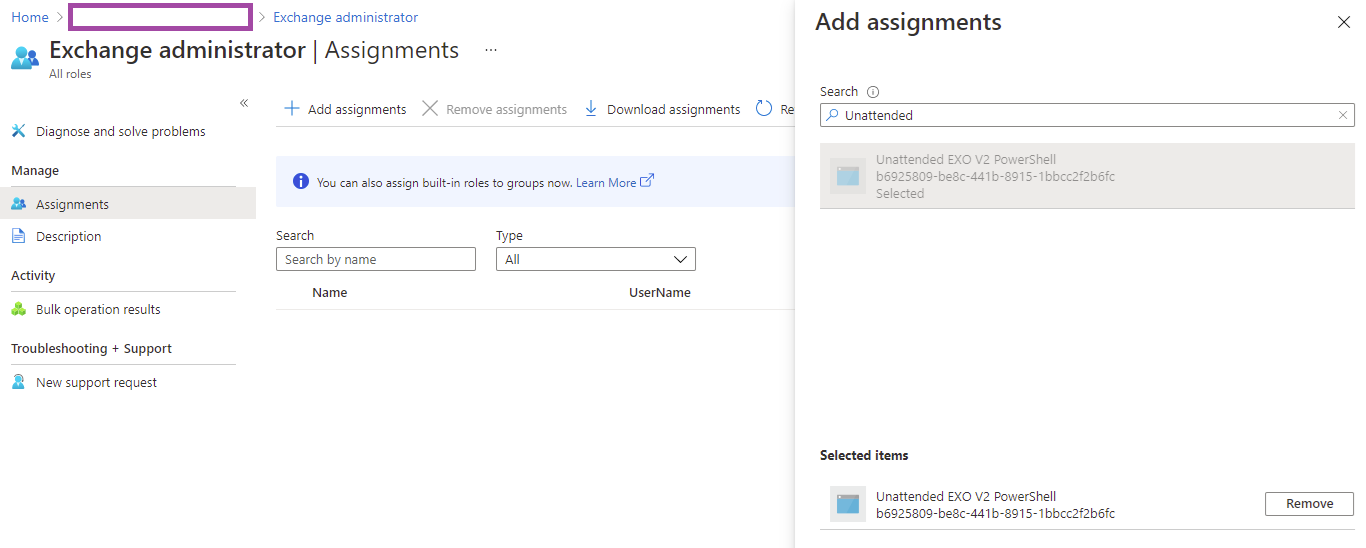Click Remove assignments toolbar button
Image resolution: width=1366 pixels, height=548 pixels.
(x=494, y=109)
